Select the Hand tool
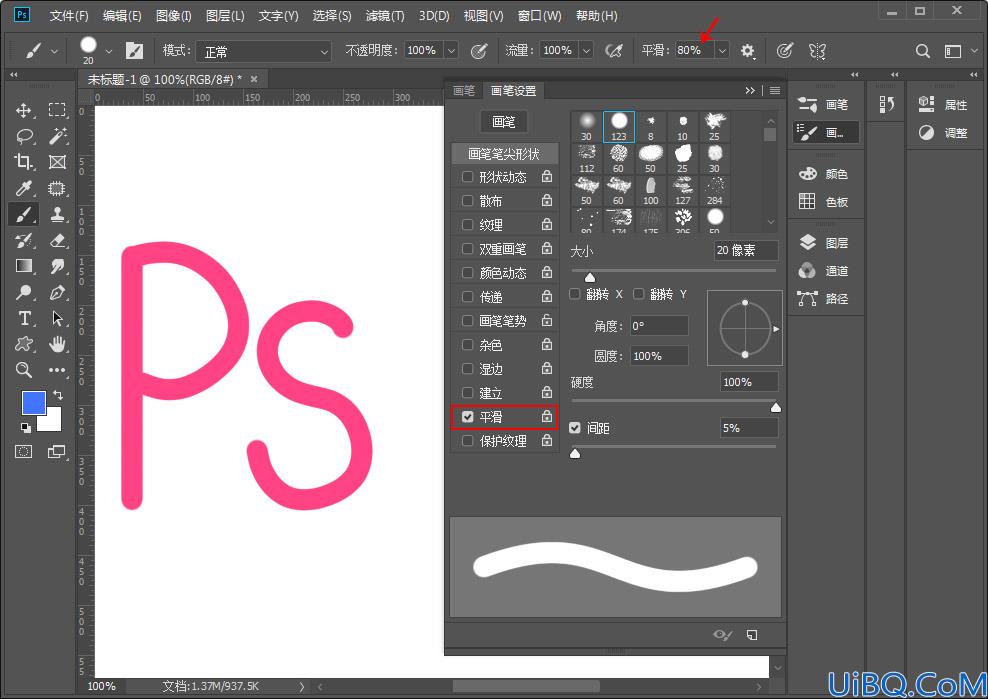Viewport: 988px width, 699px height. (x=57, y=344)
